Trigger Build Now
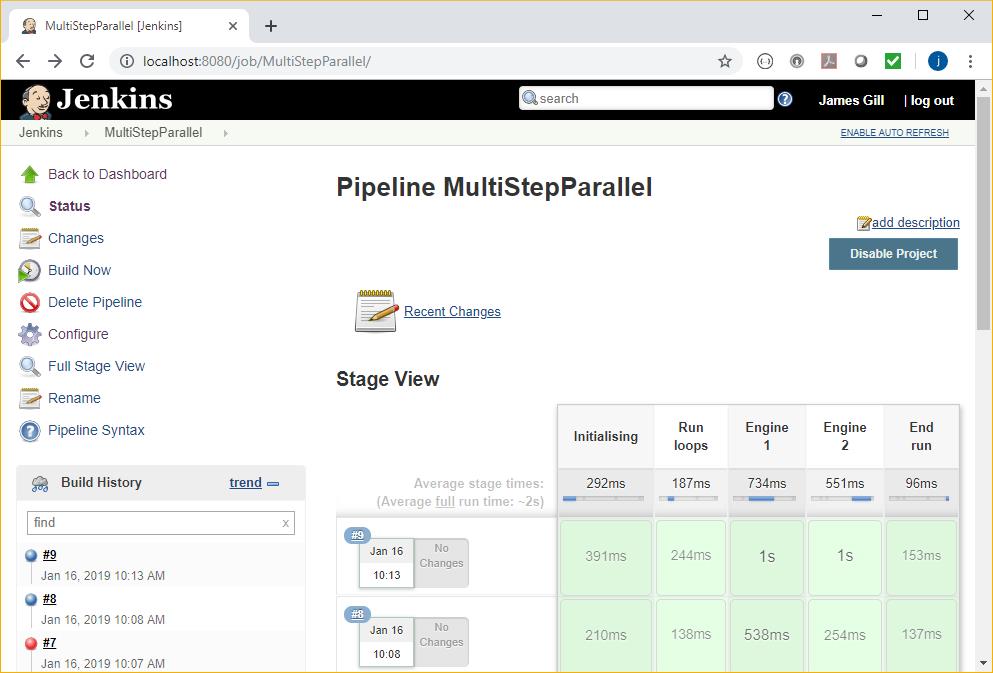The image size is (993, 673). coord(80,270)
